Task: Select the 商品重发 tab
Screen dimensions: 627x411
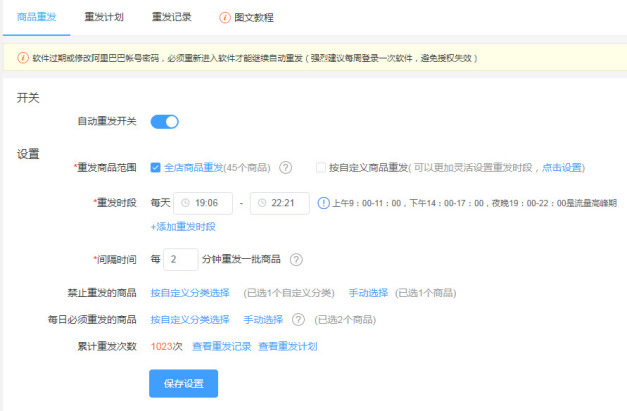Action: (37, 17)
